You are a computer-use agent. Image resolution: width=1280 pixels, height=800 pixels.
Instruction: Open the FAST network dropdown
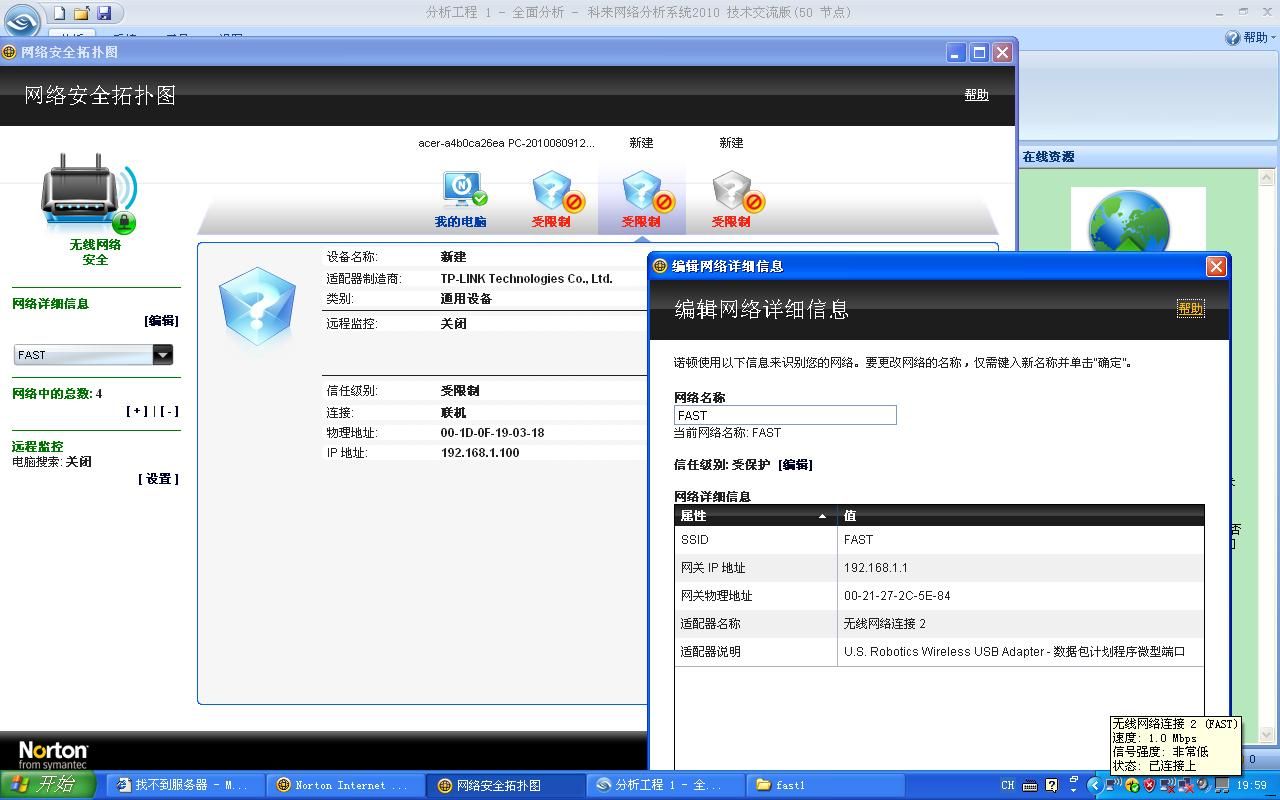[x=162, y=355]
